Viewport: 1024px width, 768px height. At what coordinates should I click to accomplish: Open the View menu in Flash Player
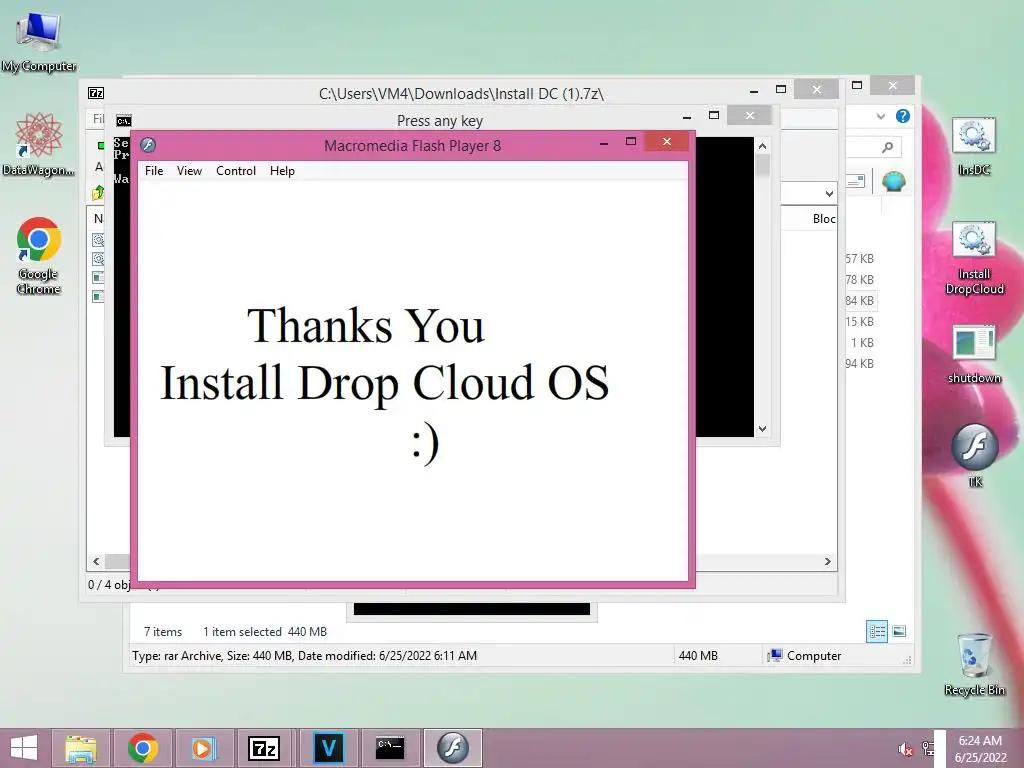pyautogui.click(x=189, y=170)
